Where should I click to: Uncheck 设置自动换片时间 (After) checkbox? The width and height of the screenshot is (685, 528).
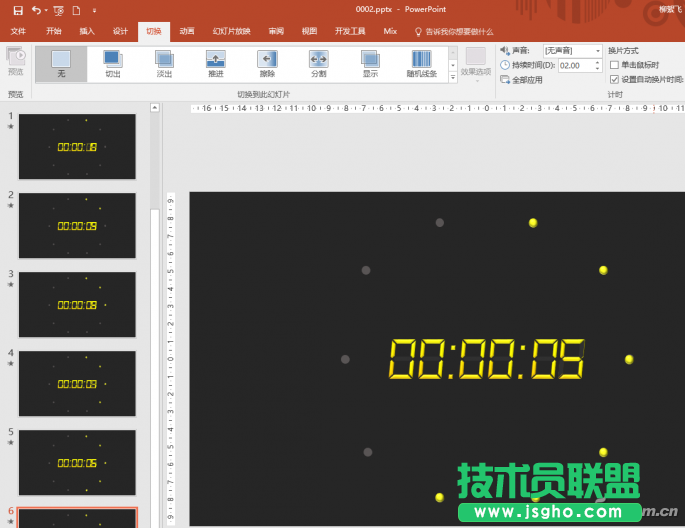614,79
